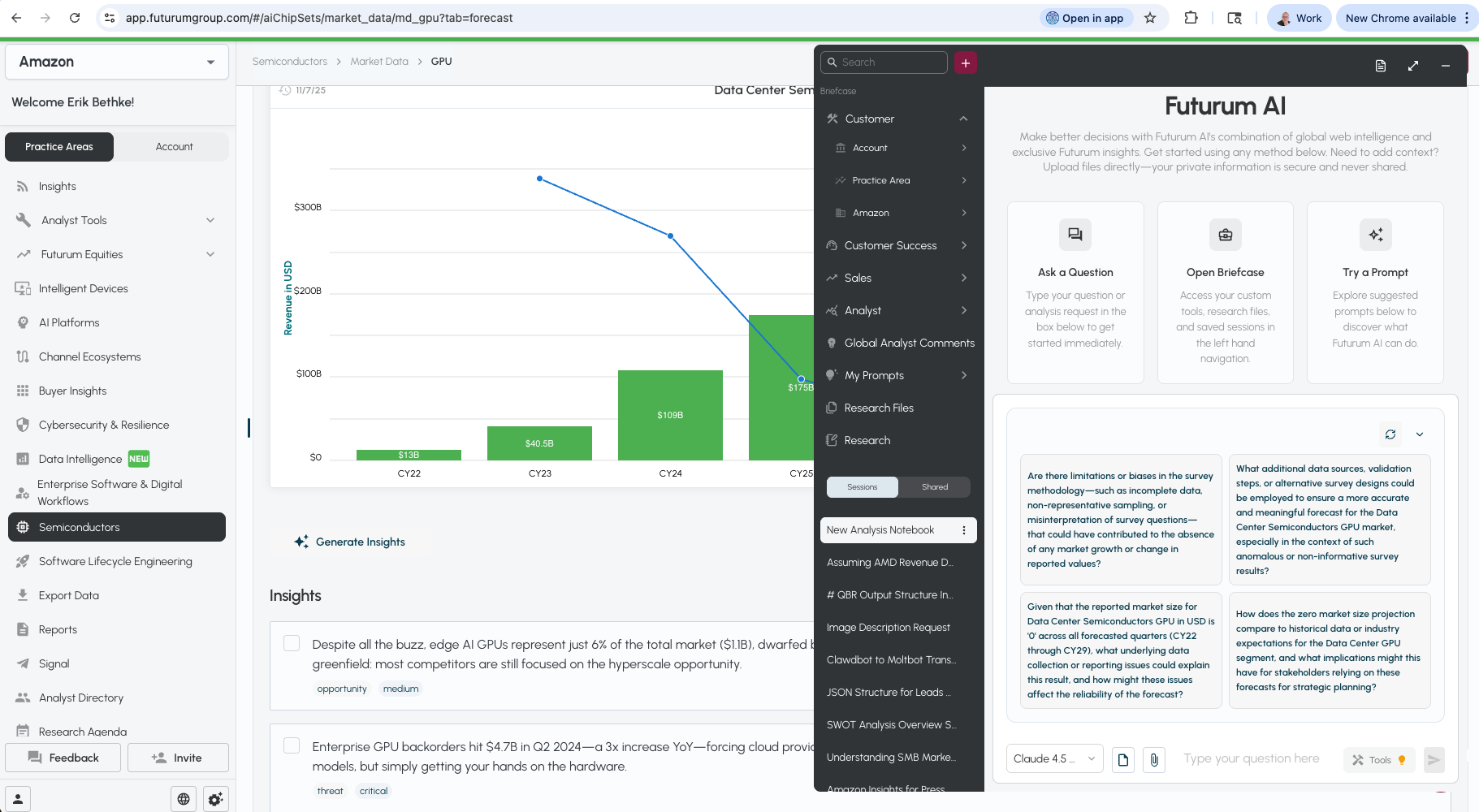Expand Futurum AI to full screen
Image resolution: width=1479 pixels, height=812 pixels.
pos(1413,66)
